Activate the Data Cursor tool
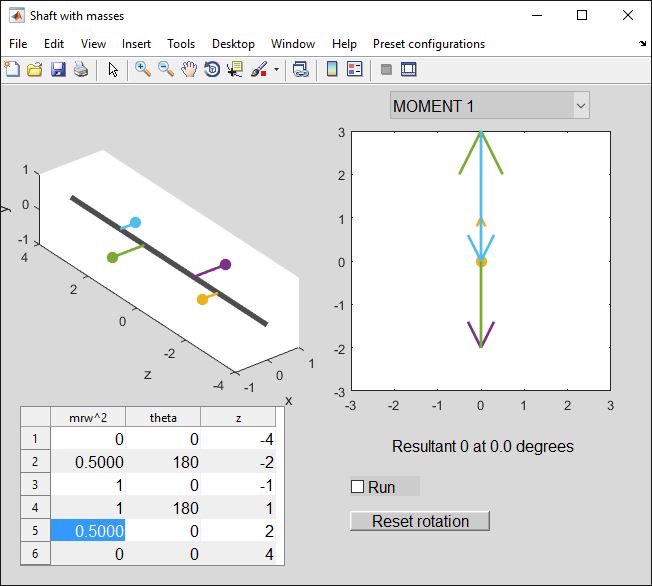 point(235,69)
